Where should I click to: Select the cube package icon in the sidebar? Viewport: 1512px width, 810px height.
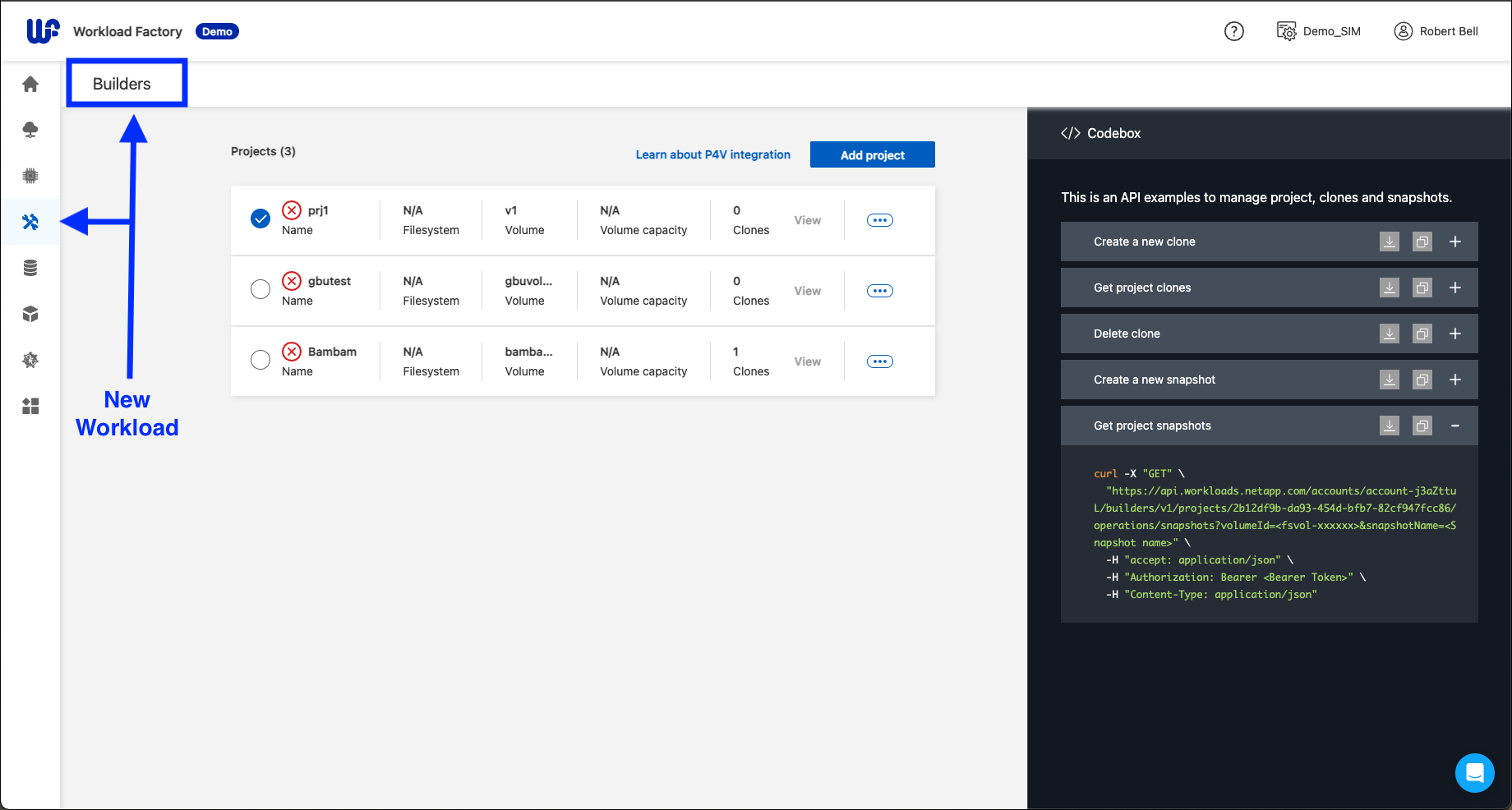pos(30,313)
